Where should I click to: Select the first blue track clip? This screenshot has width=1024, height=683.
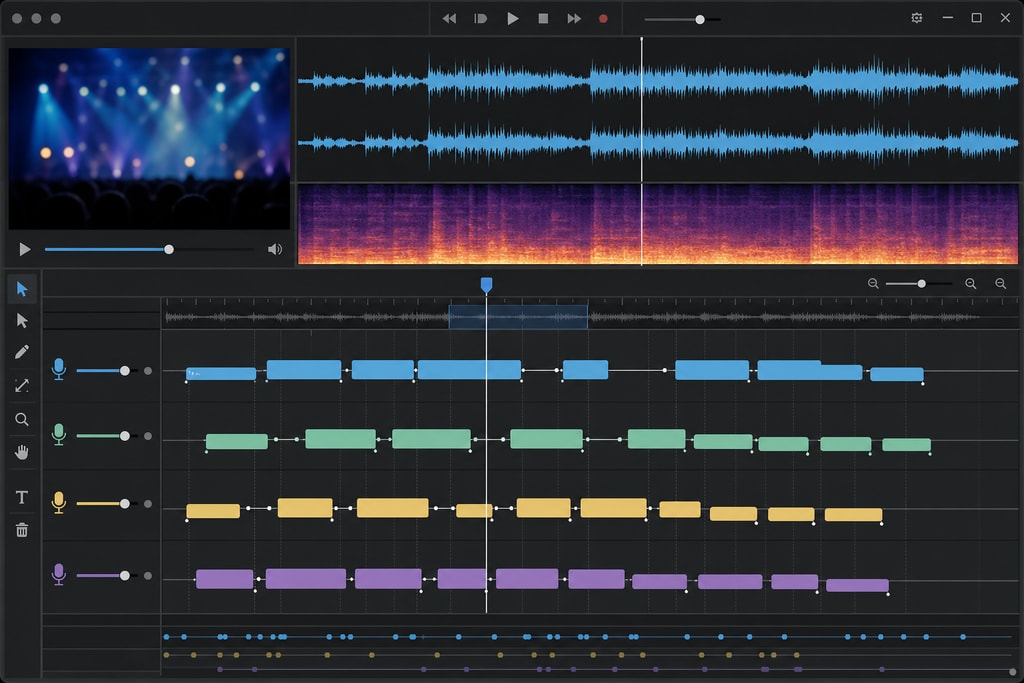tap(221, 373)
